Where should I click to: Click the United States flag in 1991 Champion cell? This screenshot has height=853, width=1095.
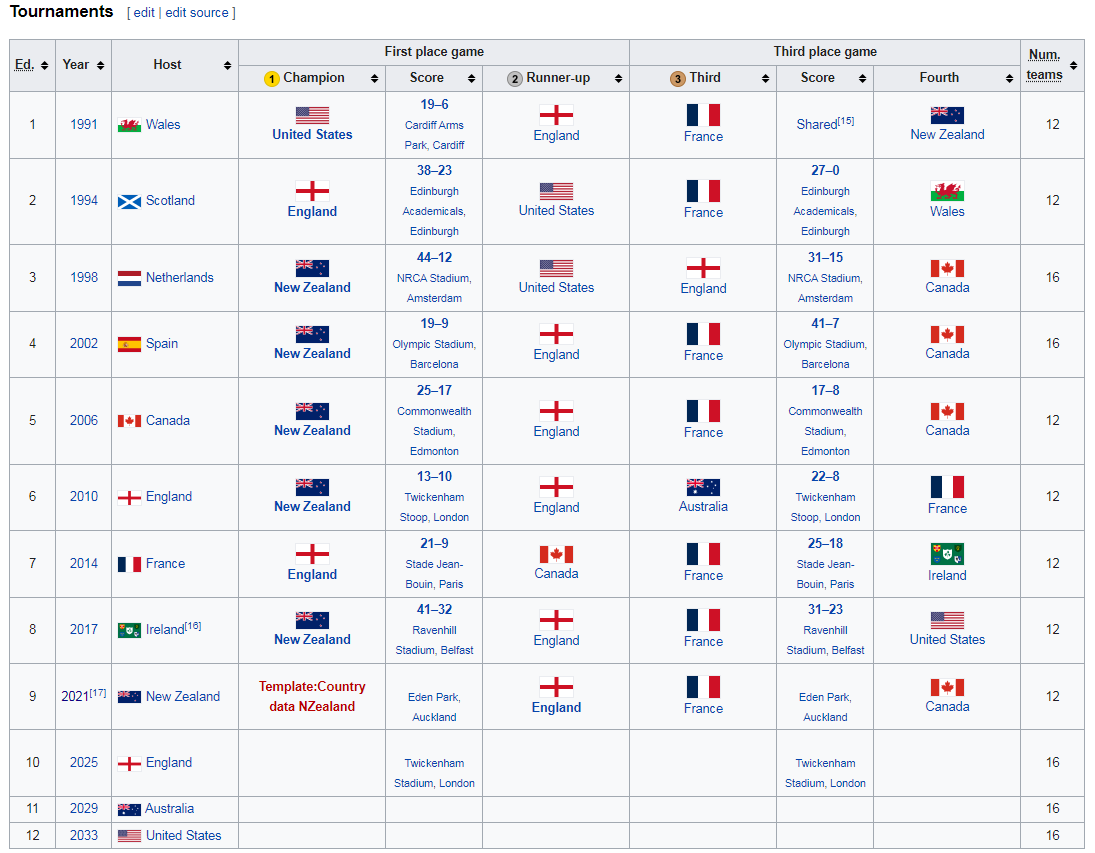coord(312,115)
